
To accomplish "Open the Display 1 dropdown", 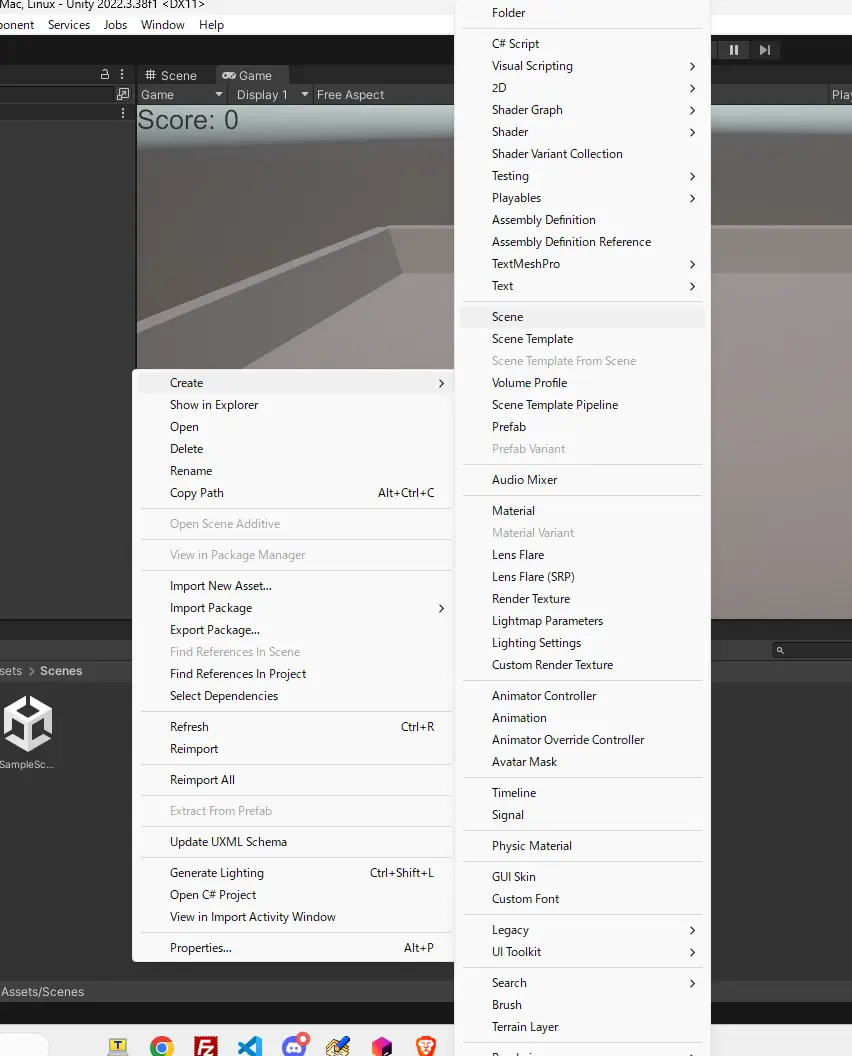I will (x=271, y=95).
